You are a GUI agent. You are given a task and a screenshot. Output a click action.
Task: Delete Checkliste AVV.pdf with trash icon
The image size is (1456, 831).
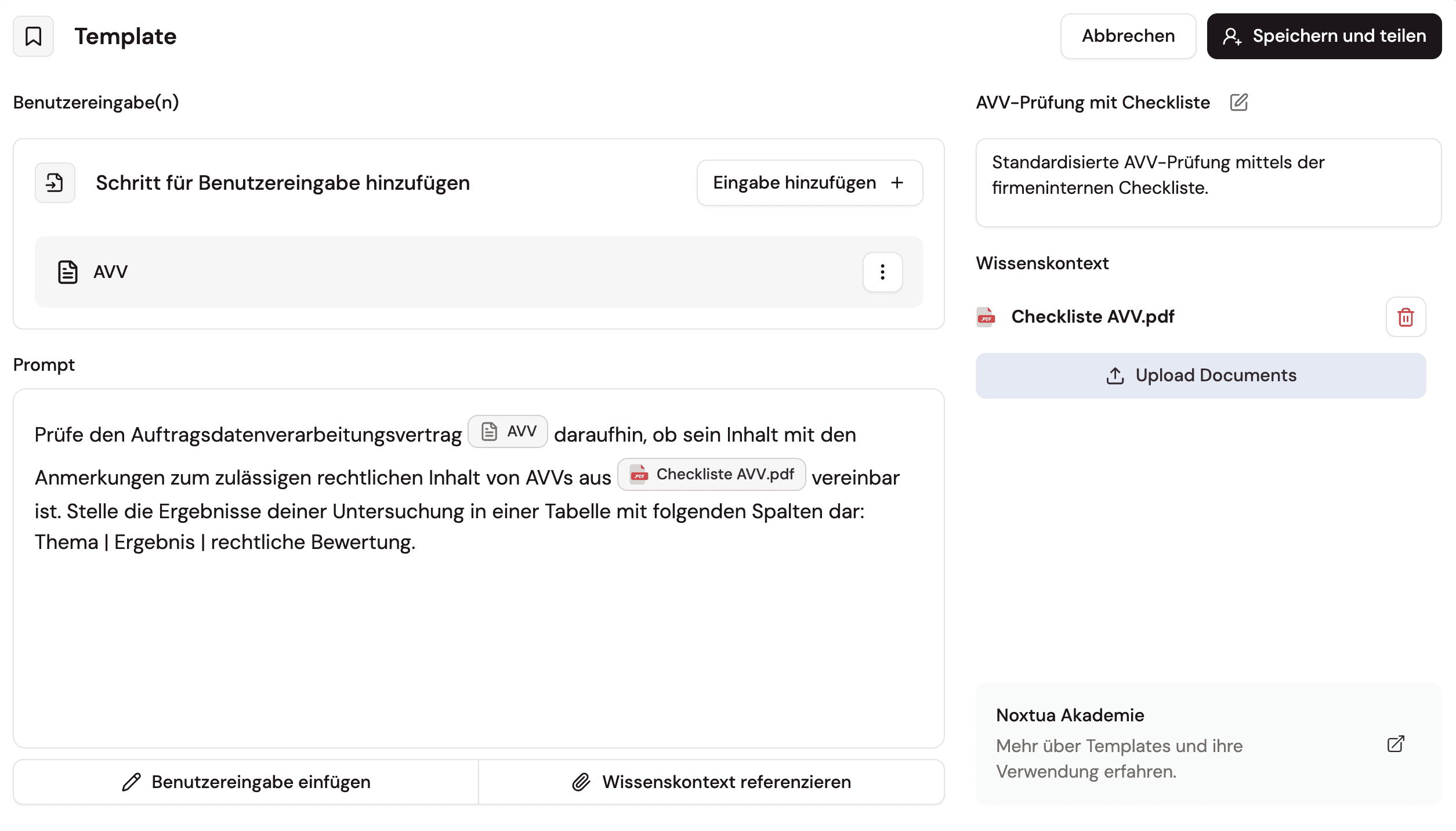pos(1406,317)
